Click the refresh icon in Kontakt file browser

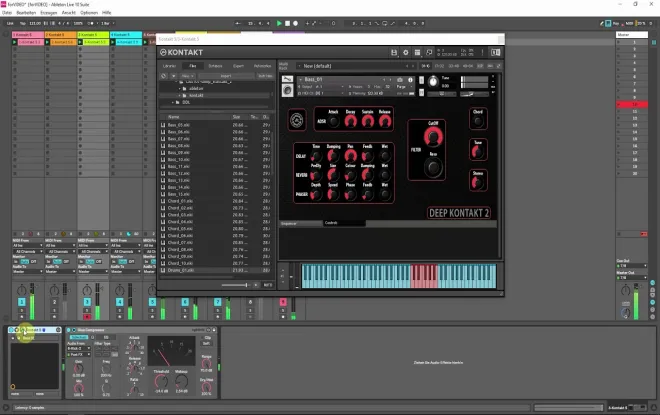tap(164, 76)
